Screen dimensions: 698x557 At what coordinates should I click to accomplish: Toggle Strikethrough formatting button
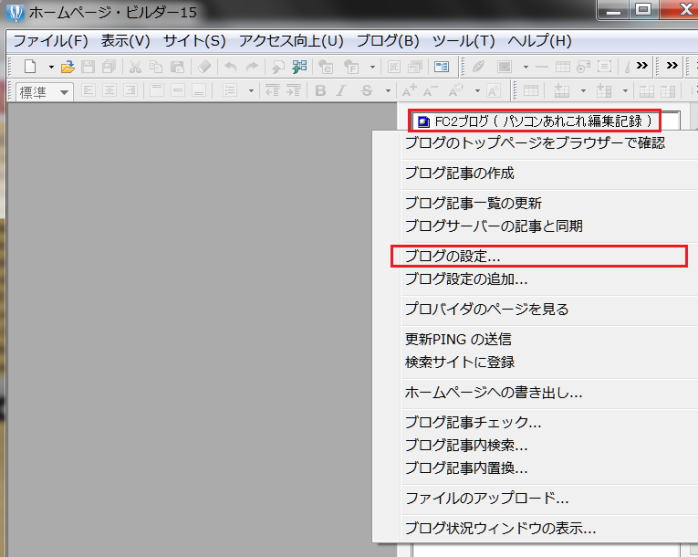click(366, 91)
